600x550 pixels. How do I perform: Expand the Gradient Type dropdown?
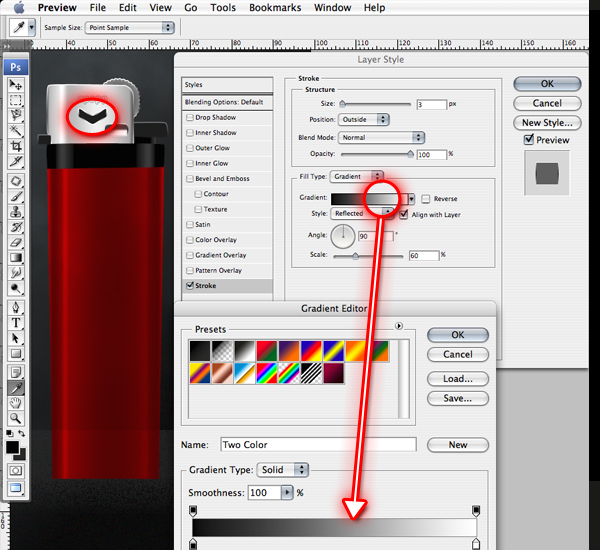[x=283, y=470]
